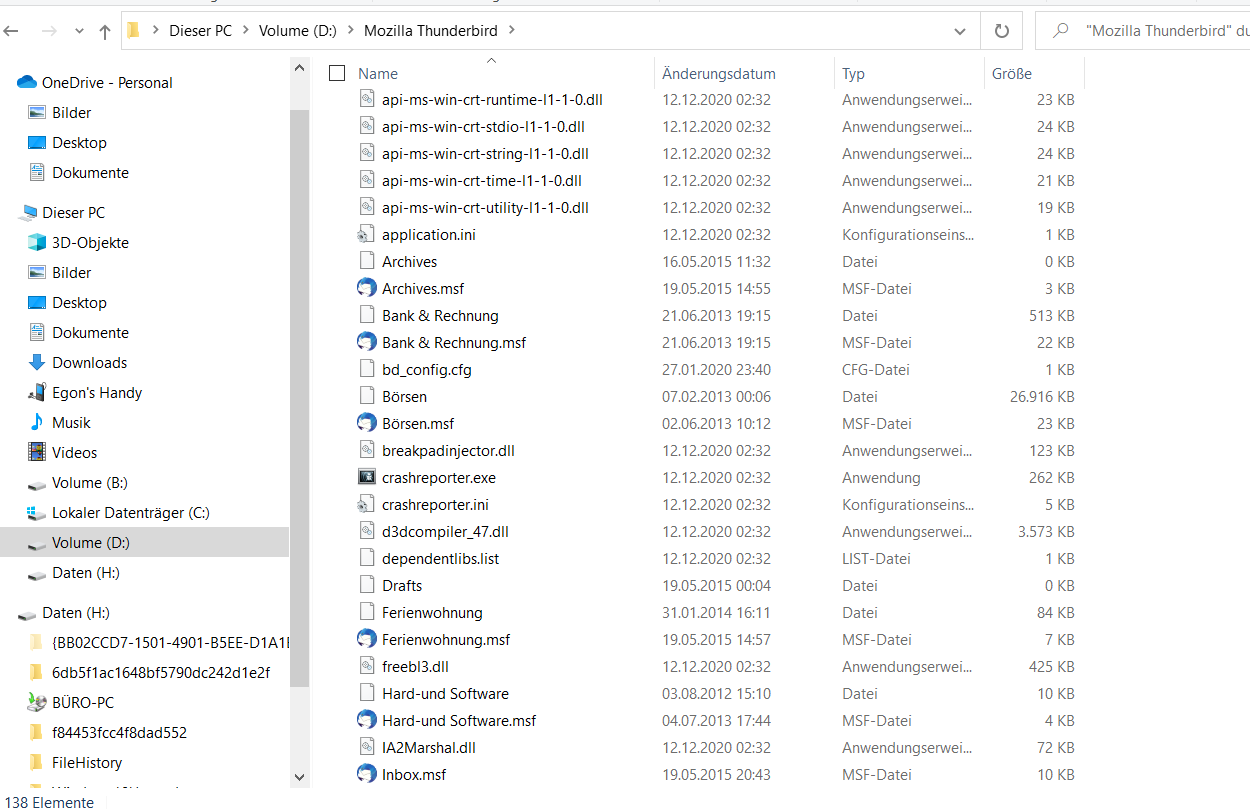Sort files by Änderungsdatum column

point(718,73)
